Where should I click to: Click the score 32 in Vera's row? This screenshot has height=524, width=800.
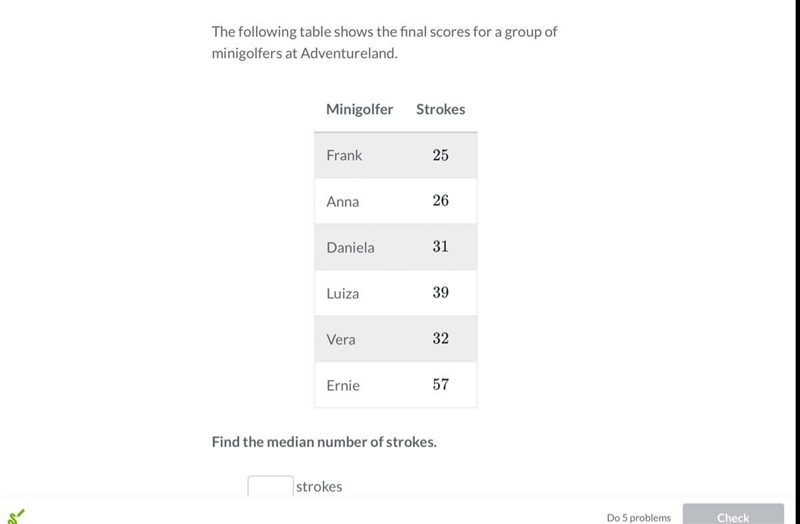[x=441, y=338]
